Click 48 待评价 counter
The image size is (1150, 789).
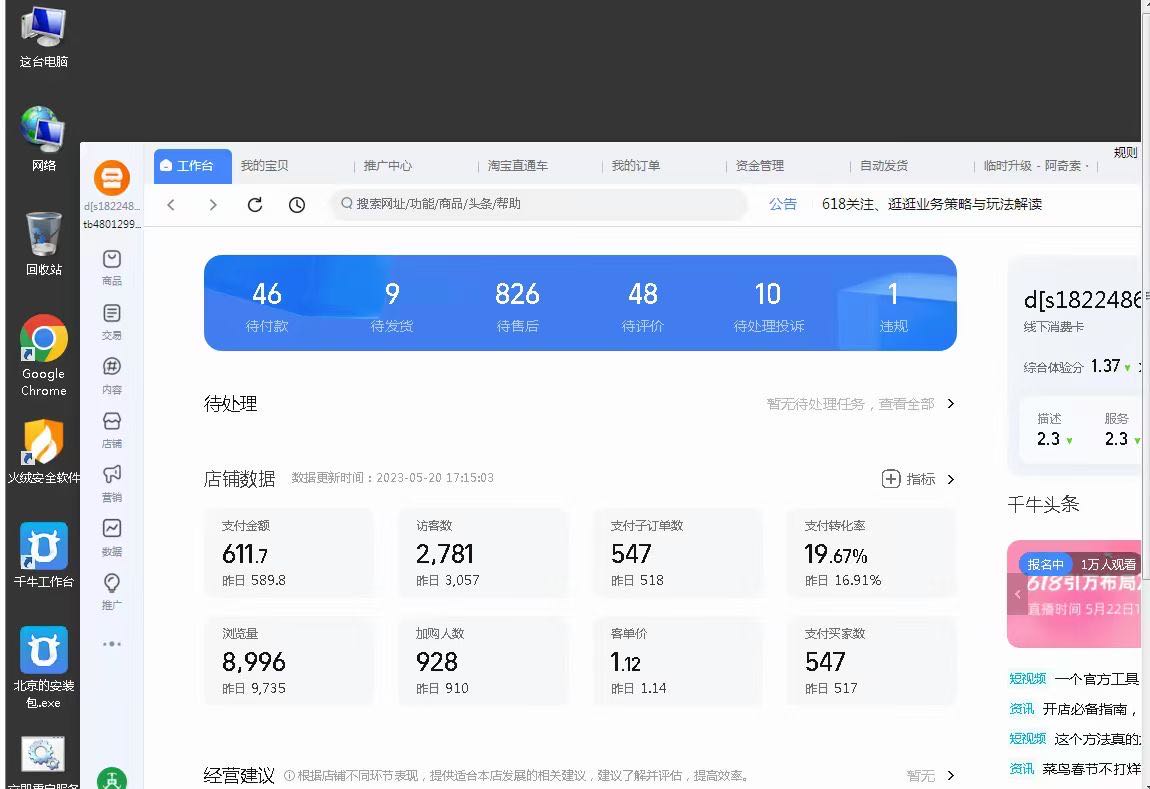click(642, 306)
